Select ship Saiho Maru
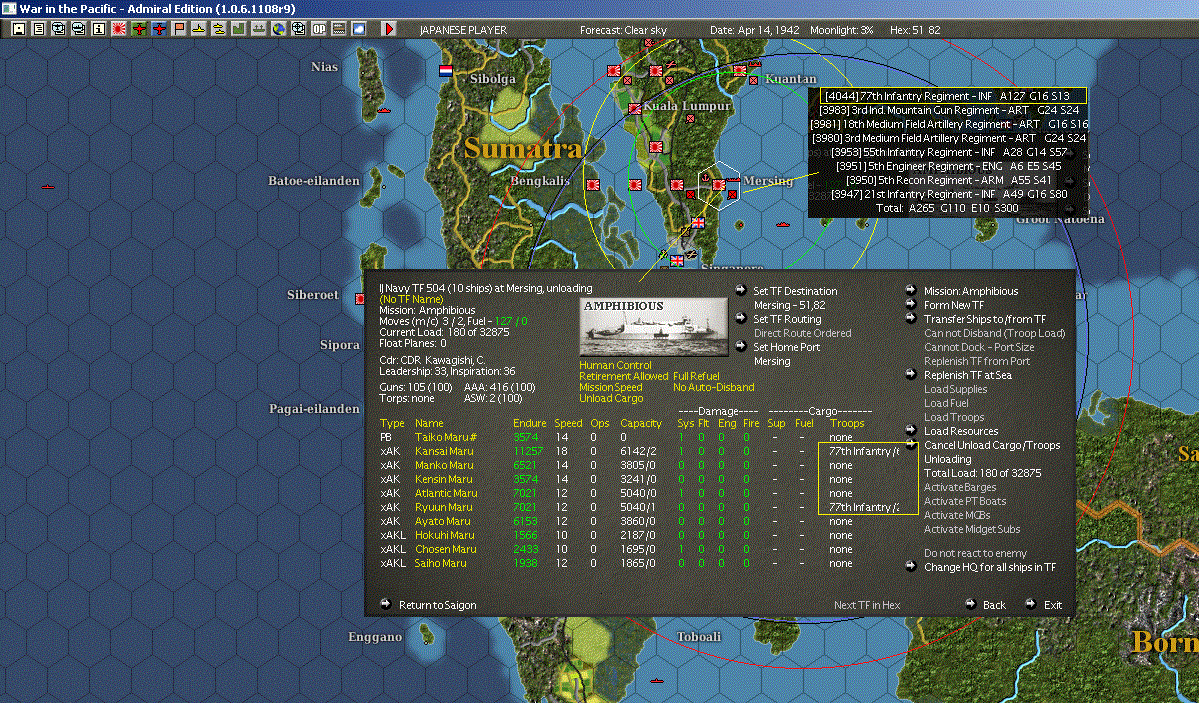This screenshot has width=1199, height=703. point(440,563)
